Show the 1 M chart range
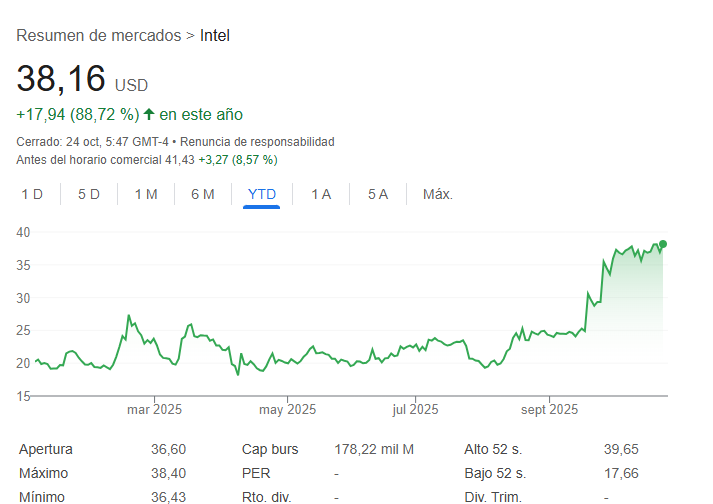The width and height of the screenshot is (713, 504). 146,194
